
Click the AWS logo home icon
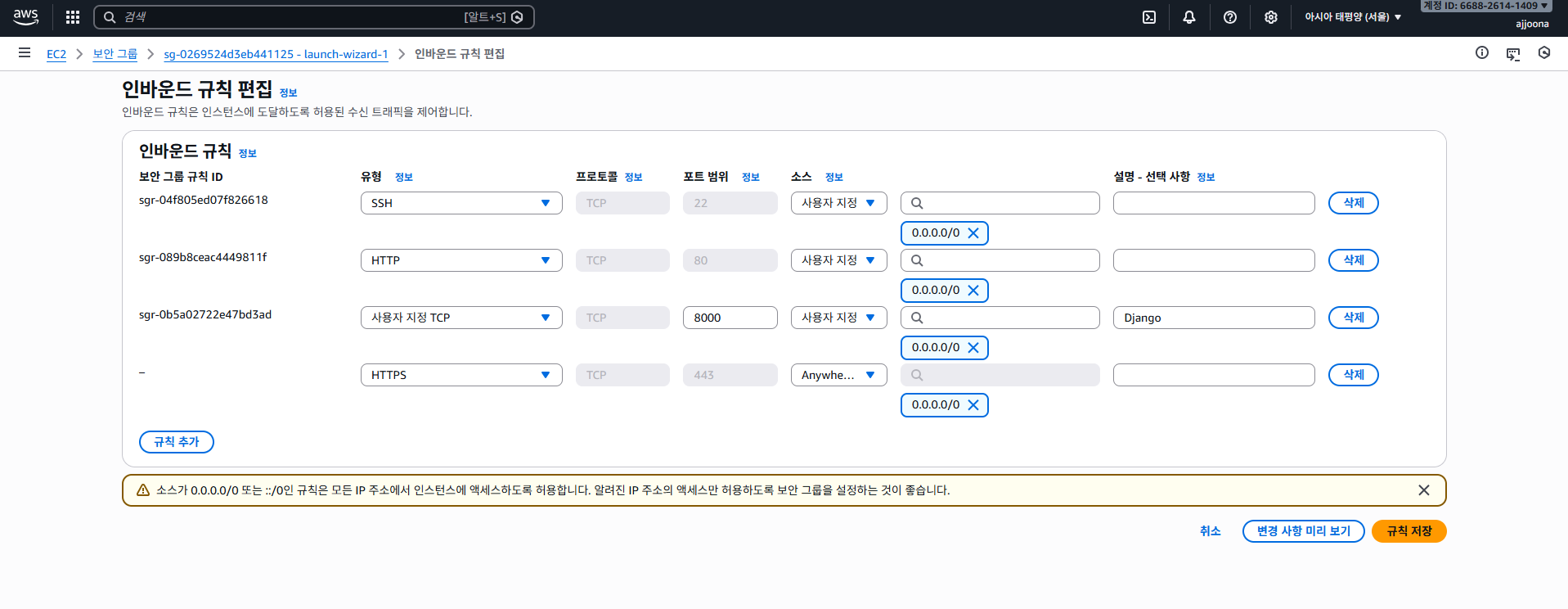(x=26, y=17)
